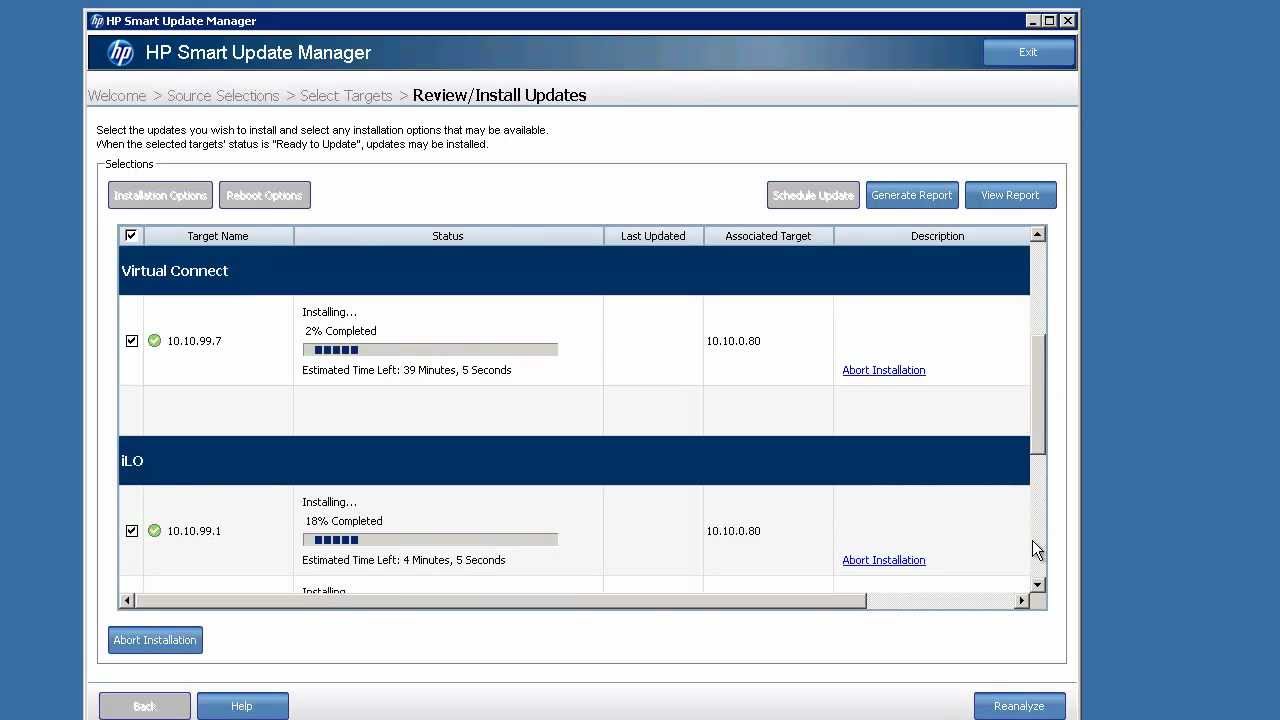This screenshot has height=720, width=1280.
Task: Click the horizontal scrollbar thumb
Action: [x=500, y=601]
